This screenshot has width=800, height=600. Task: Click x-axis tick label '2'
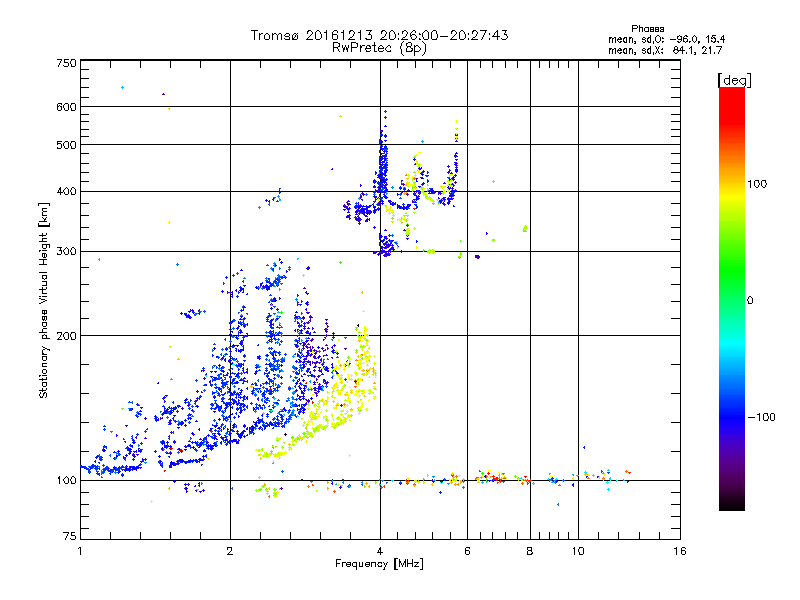click(230, 551)
